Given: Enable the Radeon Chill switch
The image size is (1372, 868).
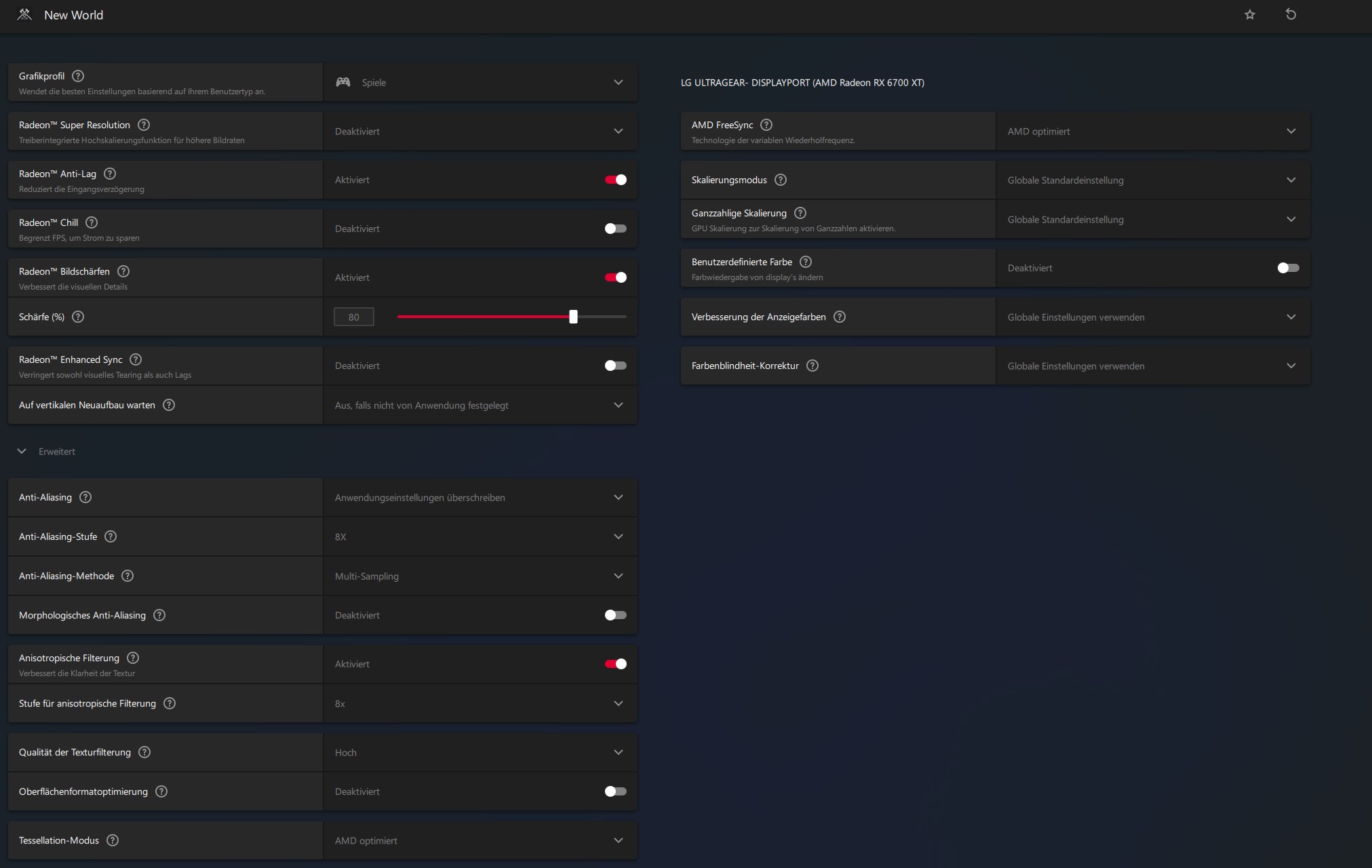Looking at the screenshot, I should pyautogui.click(x=615, y=229).
